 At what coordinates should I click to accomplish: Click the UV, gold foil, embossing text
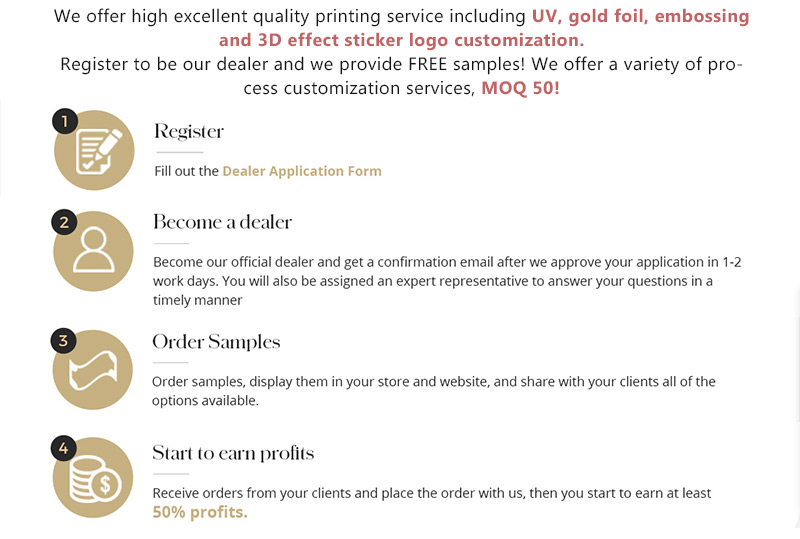click(640, 17)
